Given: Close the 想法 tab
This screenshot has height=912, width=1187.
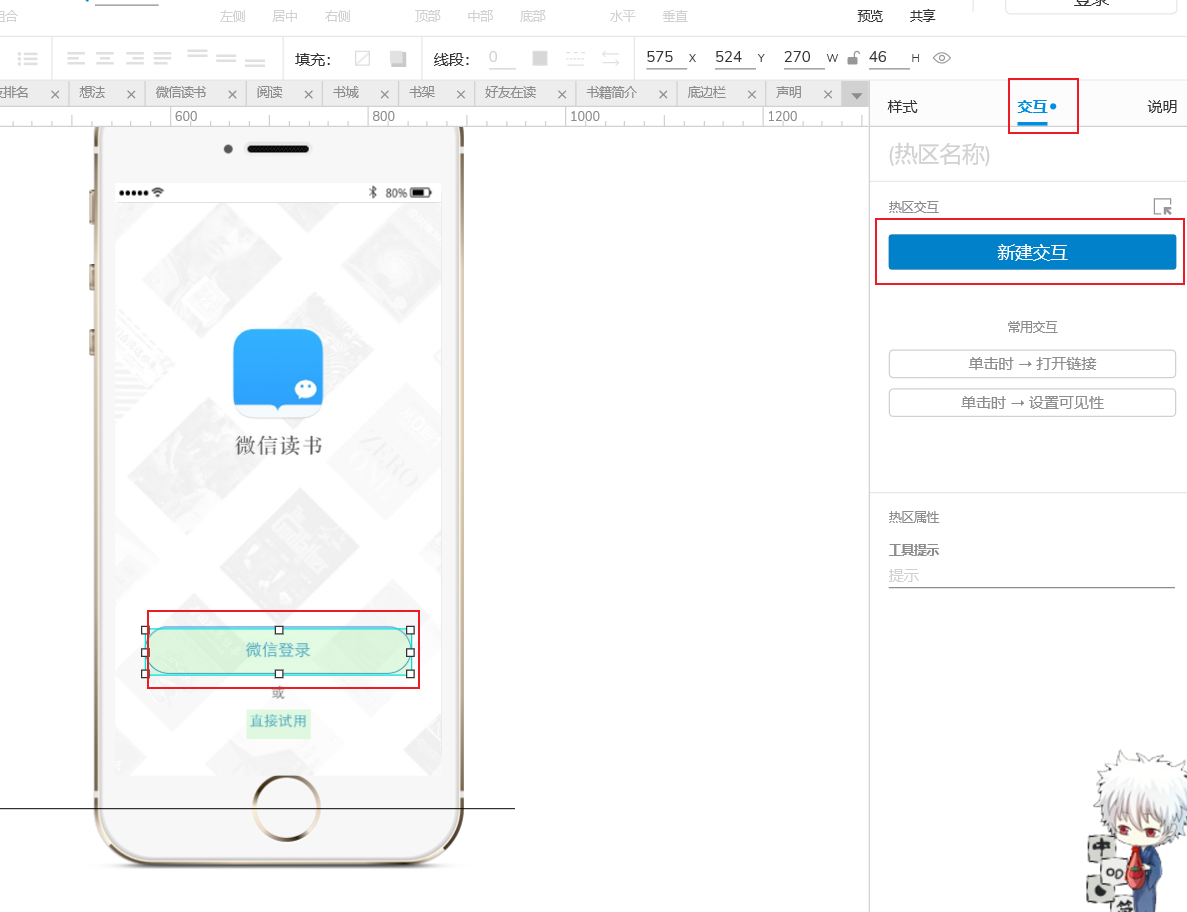Looking at the screenshot, I should pyautogui.click(x=131, y=95).
